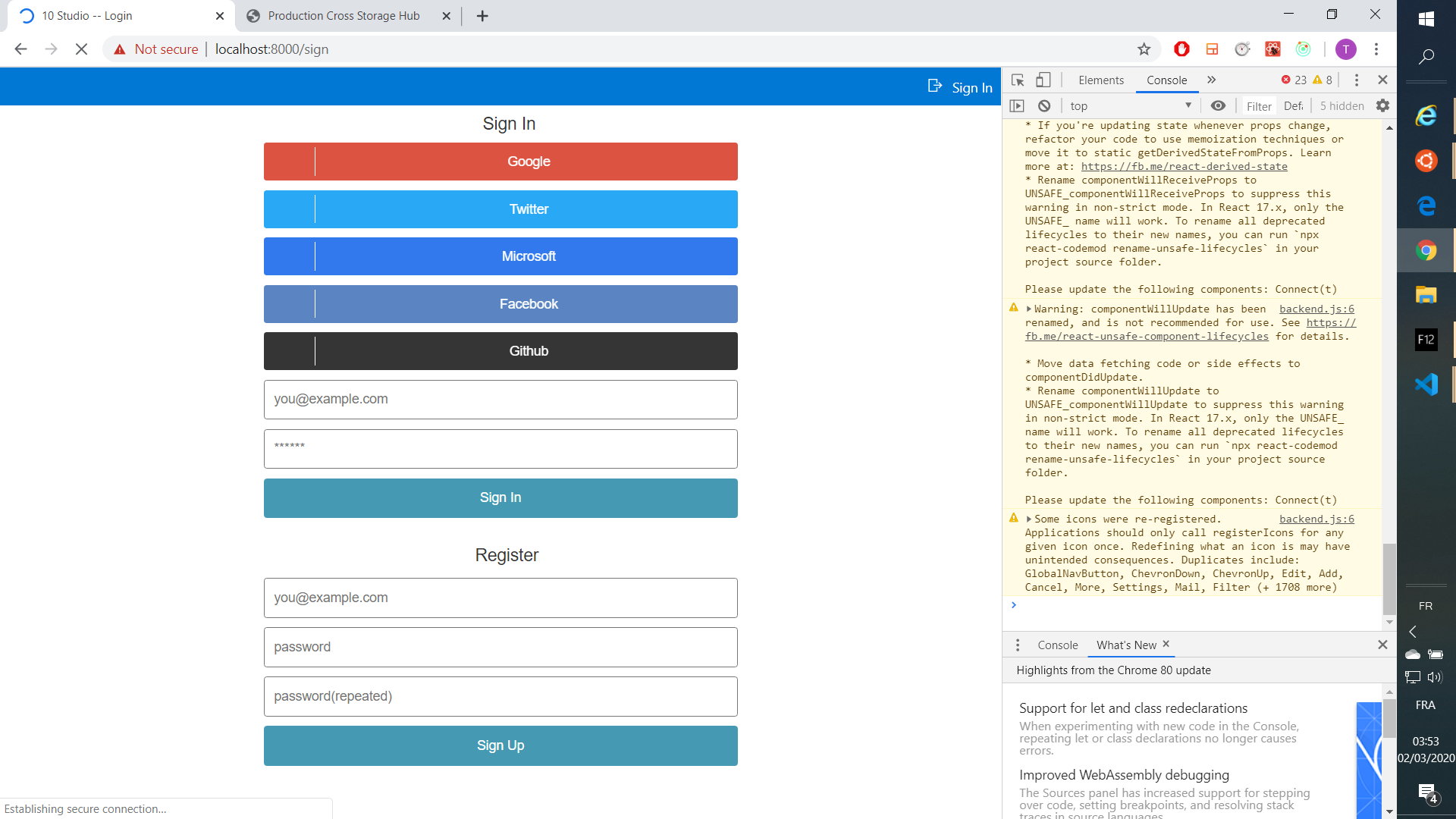This screenshot has width=1456, height=819.
Task: Expand the 'Some icons were re-registered' warning
Action: click(x=1029, y=519)
